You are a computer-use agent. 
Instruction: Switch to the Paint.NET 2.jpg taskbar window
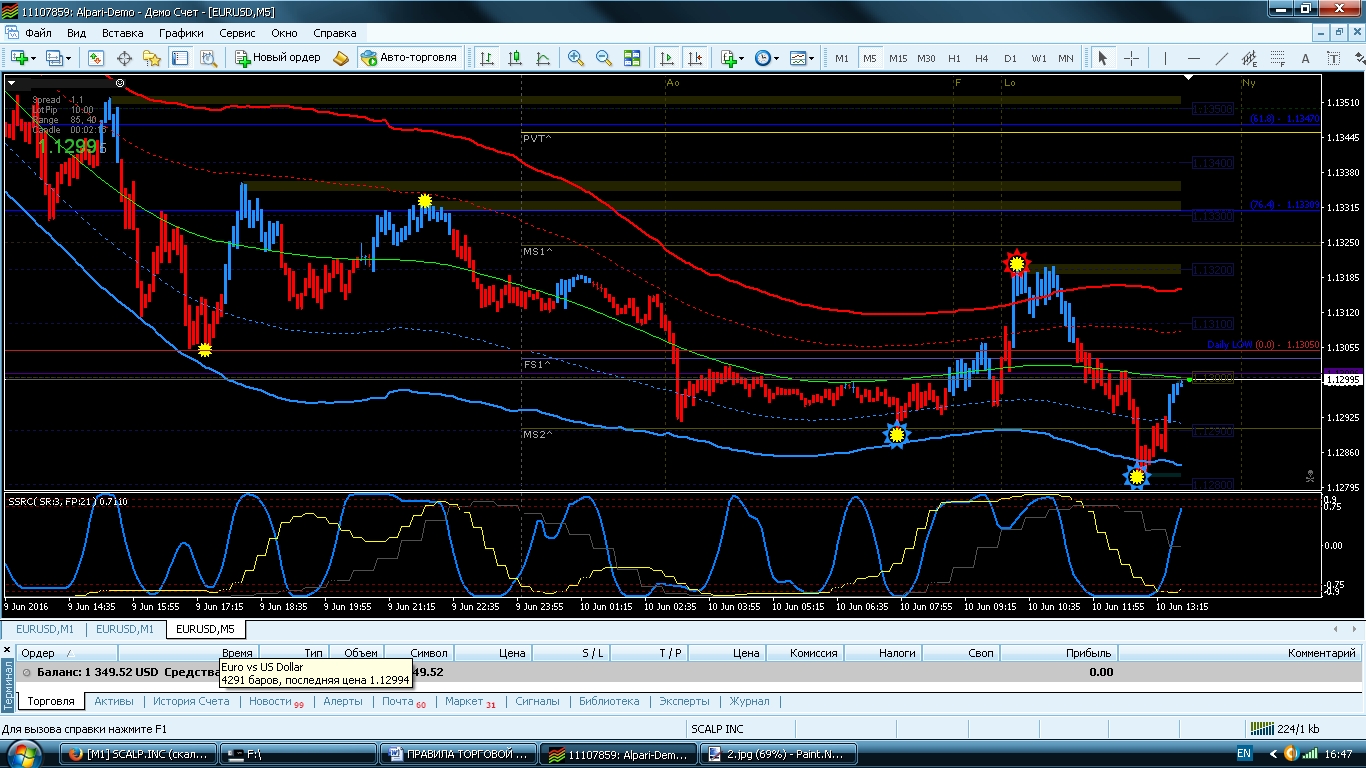[776, 754]
